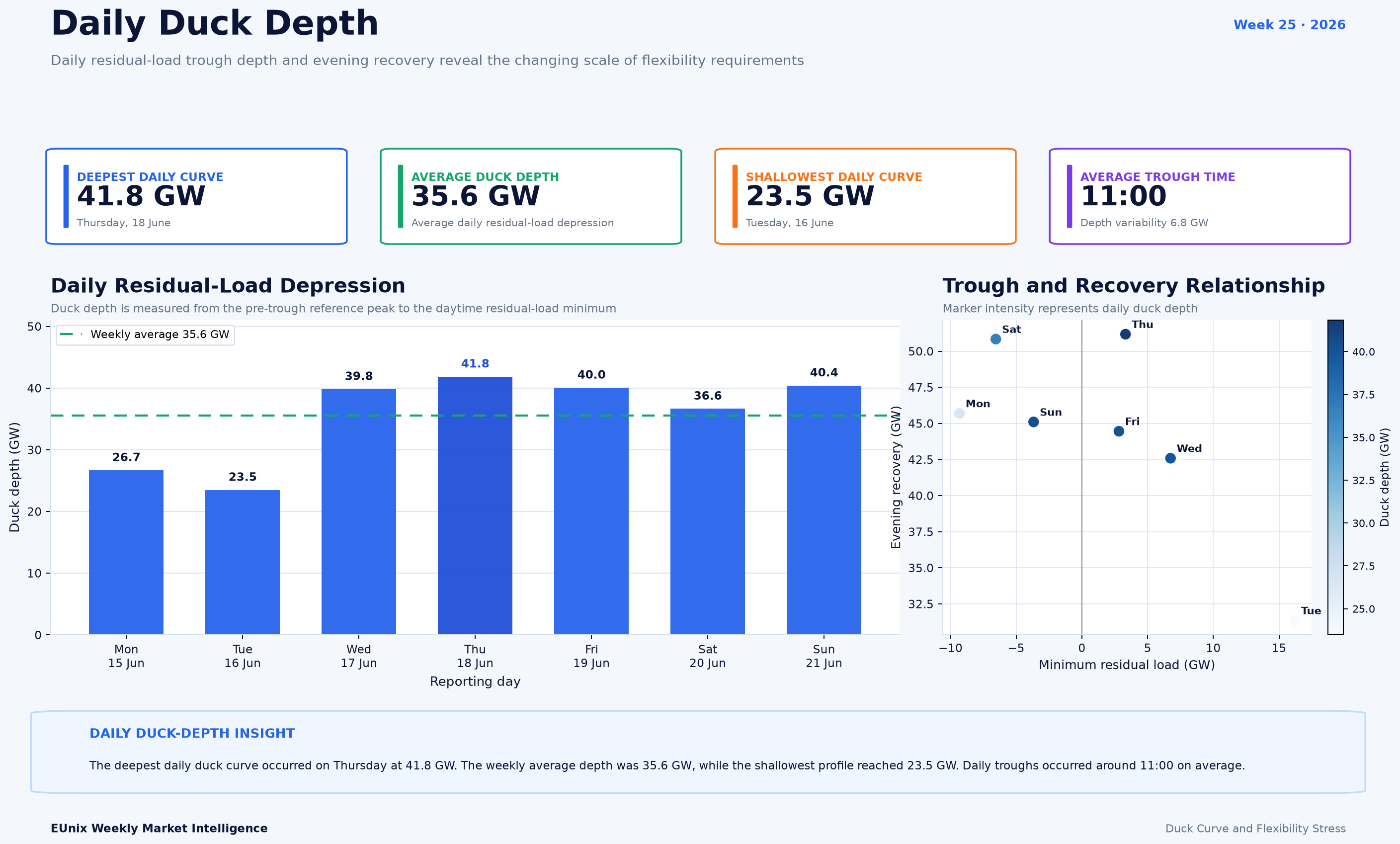Viewport: 1400px width, 844px height.
Task: Open the Average Duck Depth card
Action: (x=531, y=197)
